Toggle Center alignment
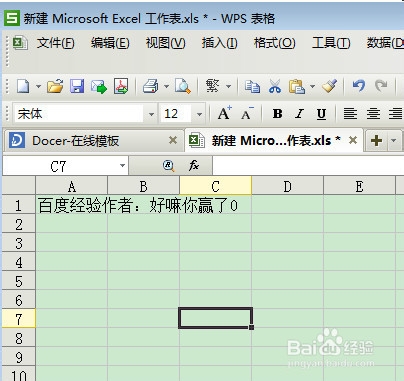 click(373, 114)
